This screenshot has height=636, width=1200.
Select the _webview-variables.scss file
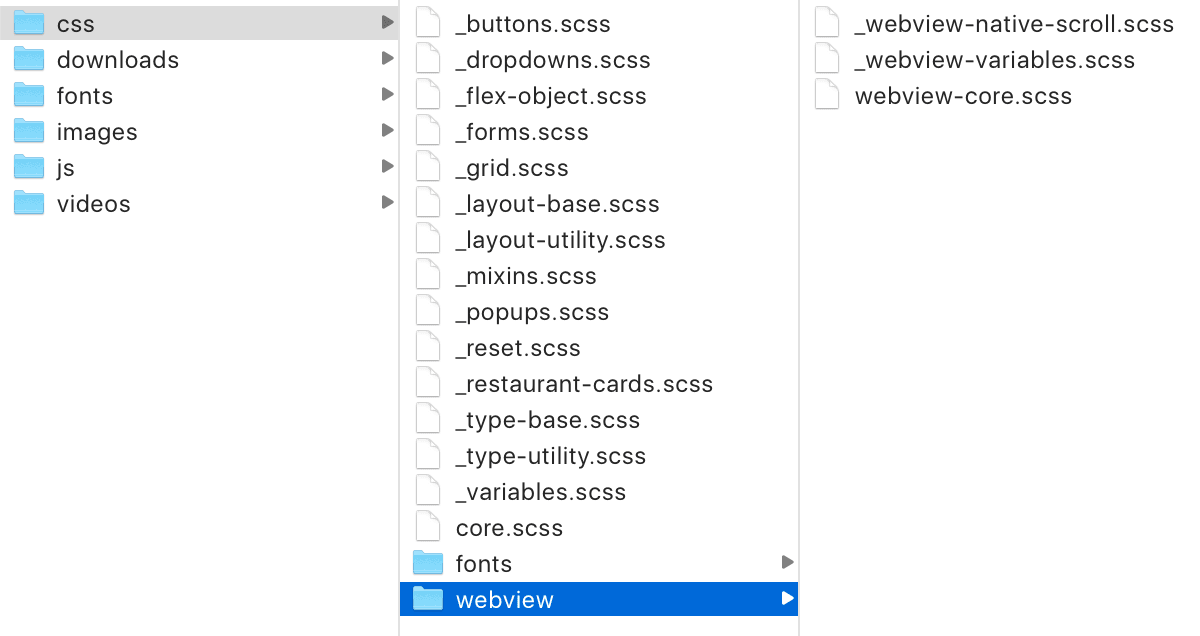point(994,60)
